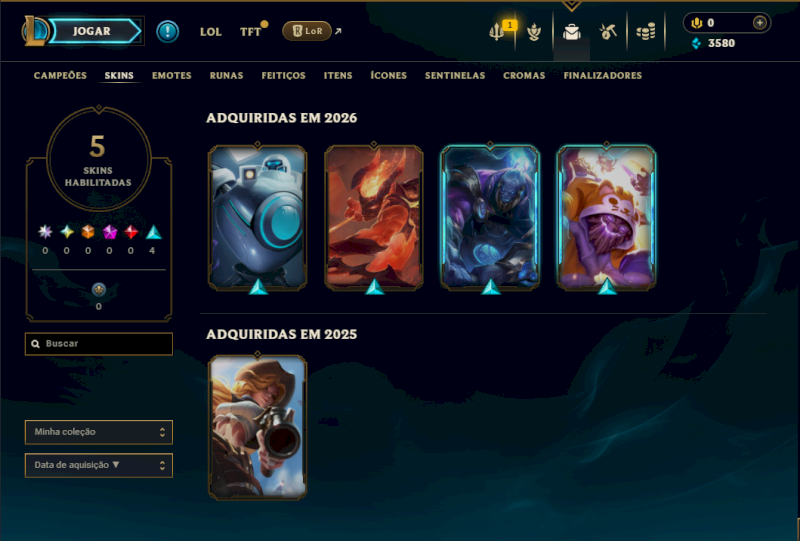Switch to the Campeões tab
This screenshot has width=800, height=541.
click(x=60, y=76)
